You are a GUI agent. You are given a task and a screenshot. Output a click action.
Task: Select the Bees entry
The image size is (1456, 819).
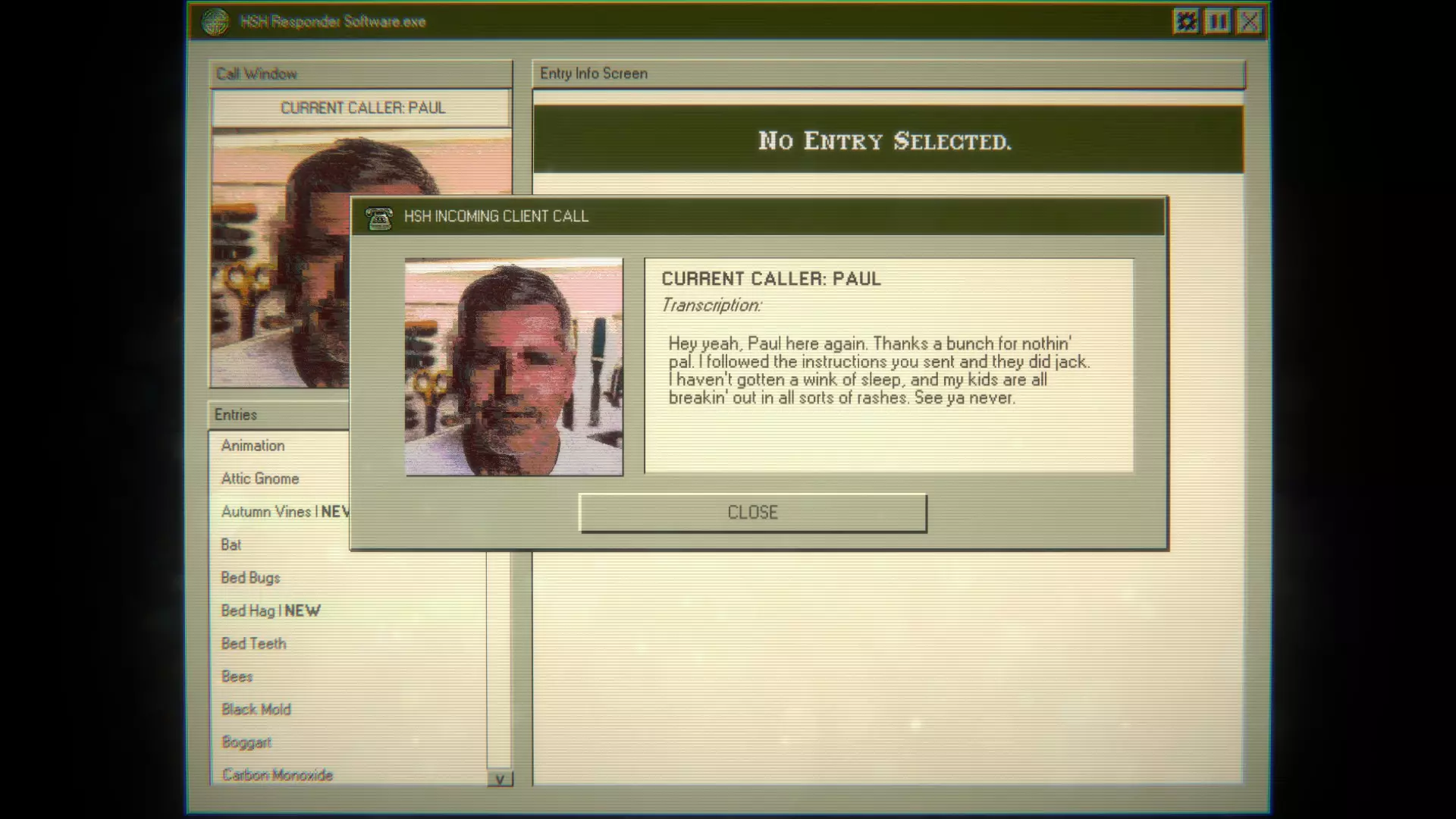pos(237,677)
